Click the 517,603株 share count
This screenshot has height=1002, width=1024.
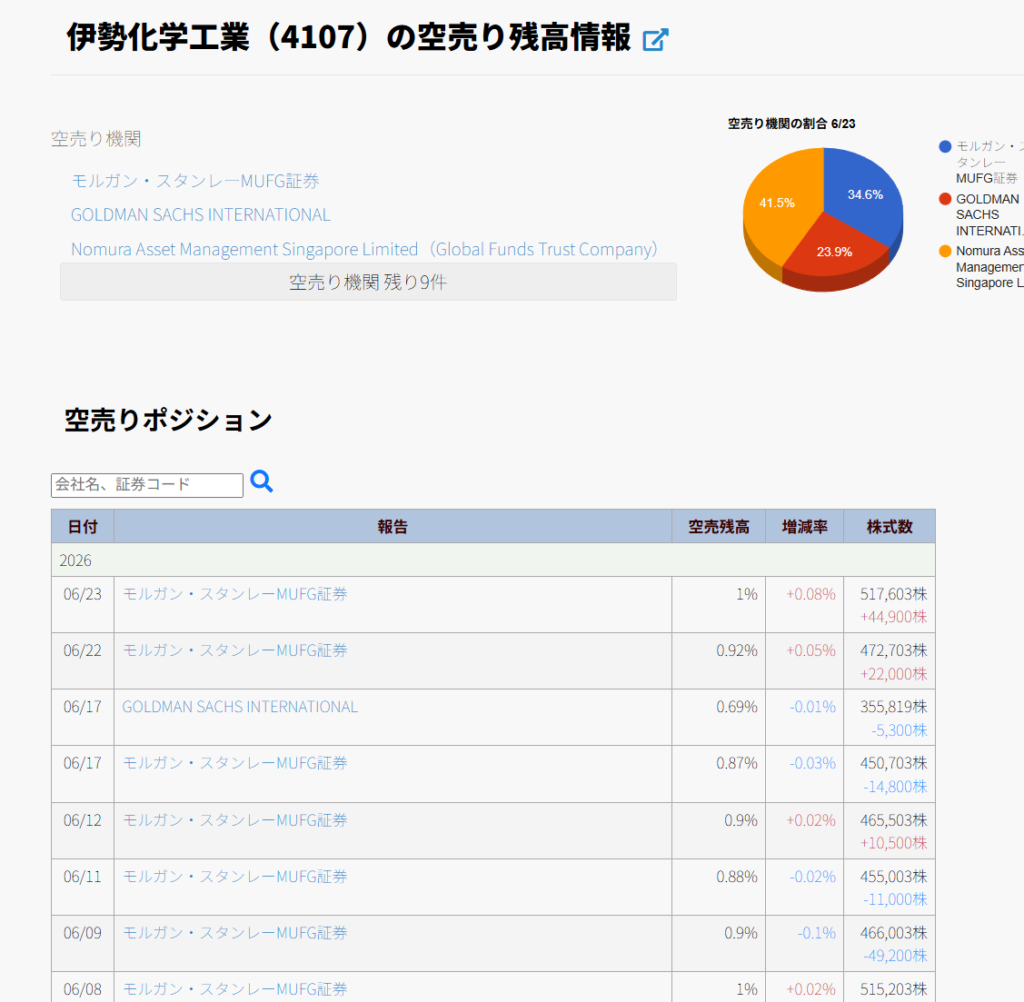pos(893,594)
